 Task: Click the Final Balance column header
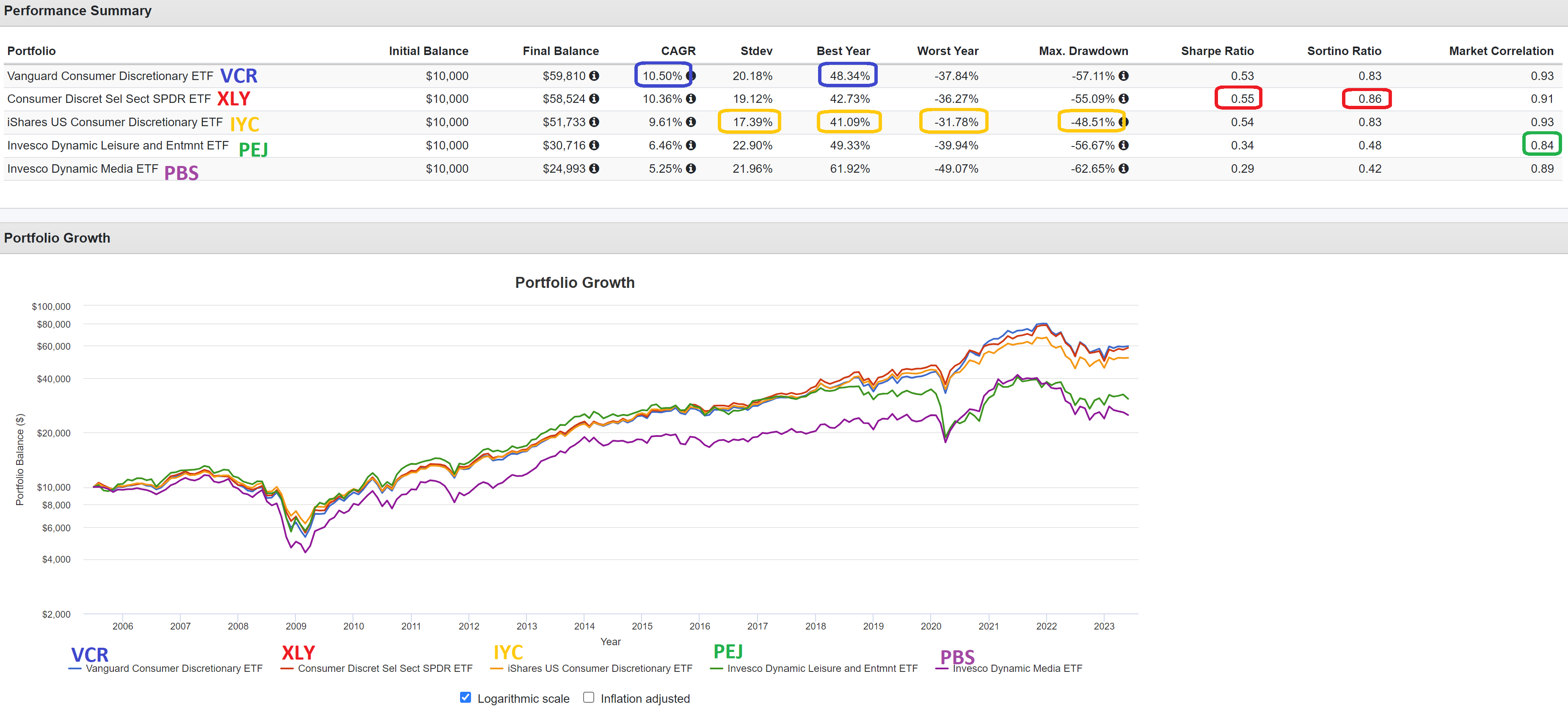pos(561,51)
